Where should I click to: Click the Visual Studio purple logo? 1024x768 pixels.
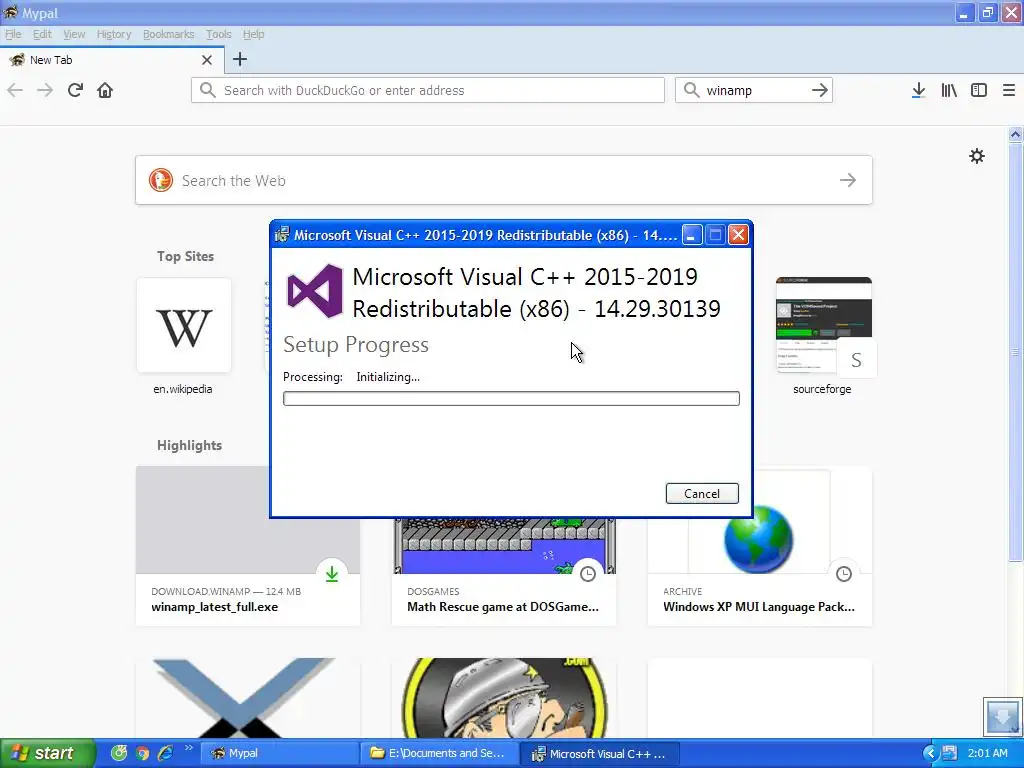point(315,291)
